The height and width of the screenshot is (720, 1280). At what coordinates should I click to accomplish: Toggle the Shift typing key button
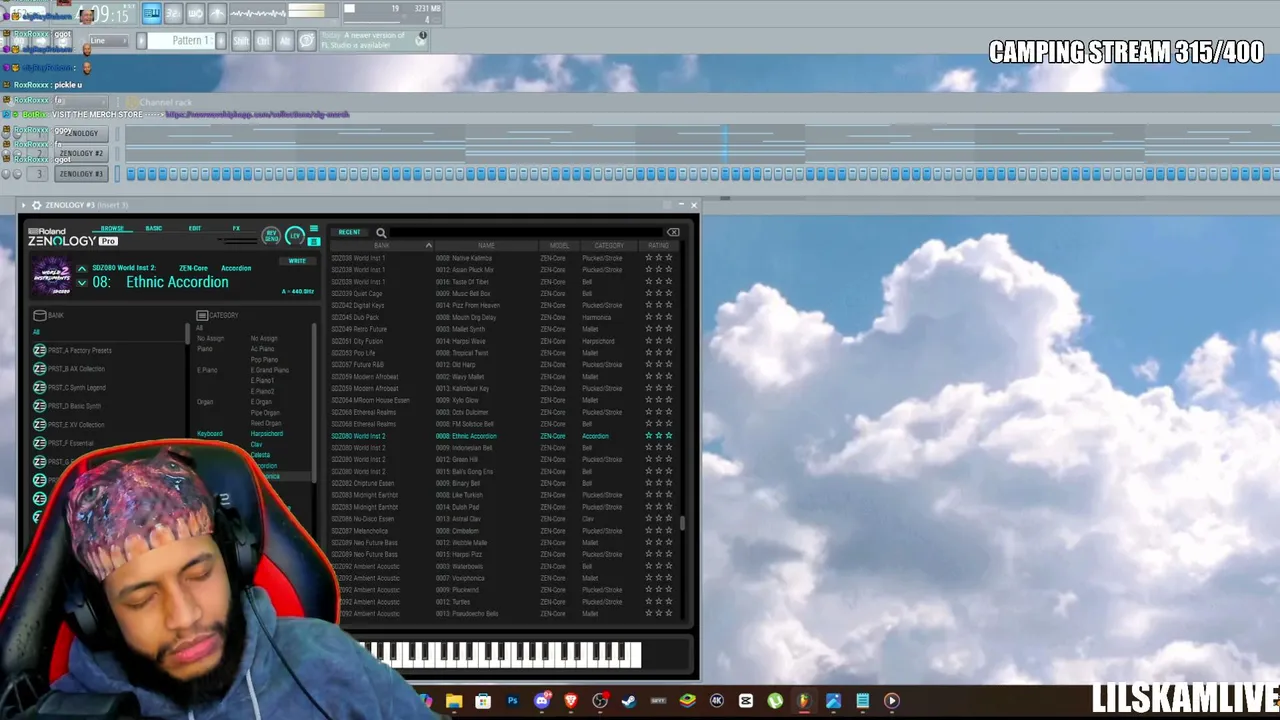pos(241,41)
